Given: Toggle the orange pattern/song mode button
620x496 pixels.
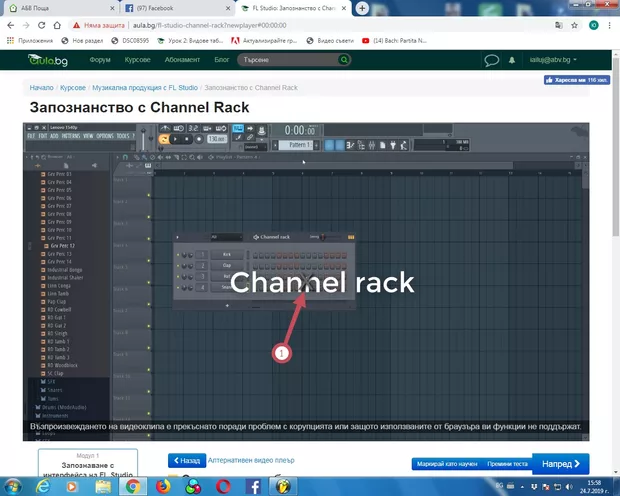Looking at the screenshot, I should (x=163, y=139).
